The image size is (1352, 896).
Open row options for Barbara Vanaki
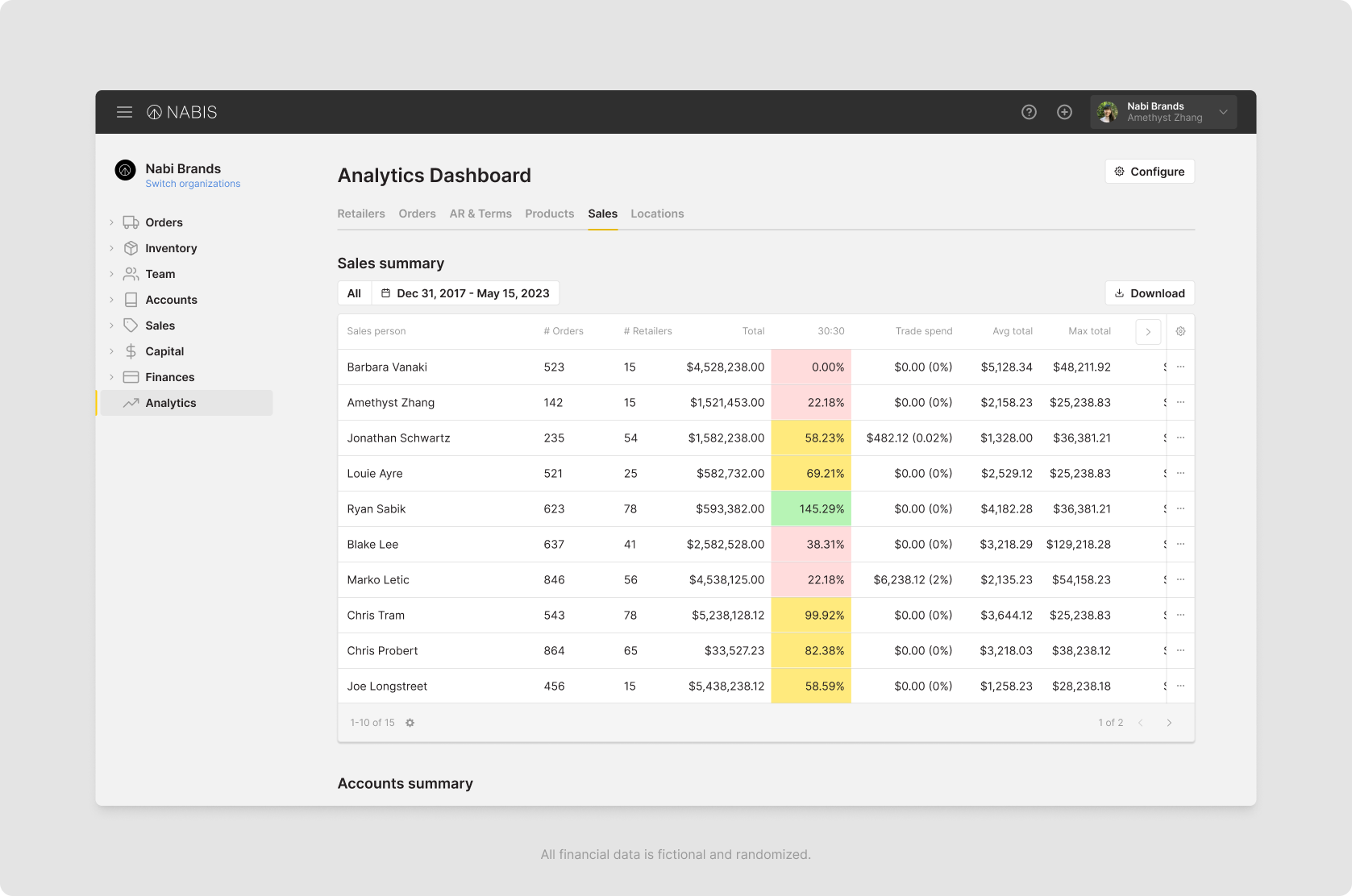(1180, 367)
